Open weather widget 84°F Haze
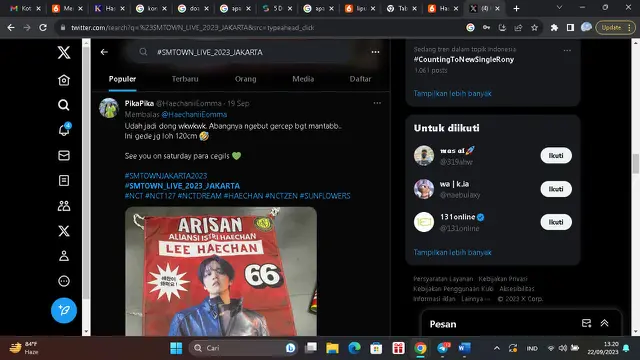This screenshot has width=640, height=360. click(x=24, y=348)
